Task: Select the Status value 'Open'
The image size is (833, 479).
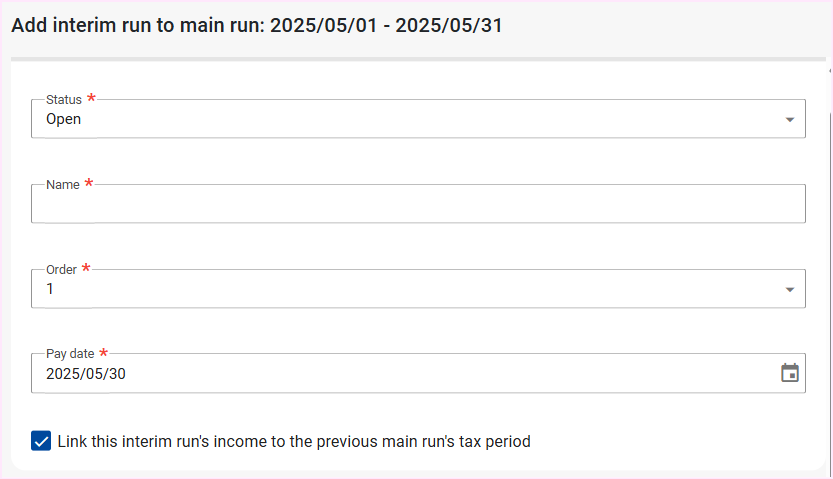Action: coord(64,119)
